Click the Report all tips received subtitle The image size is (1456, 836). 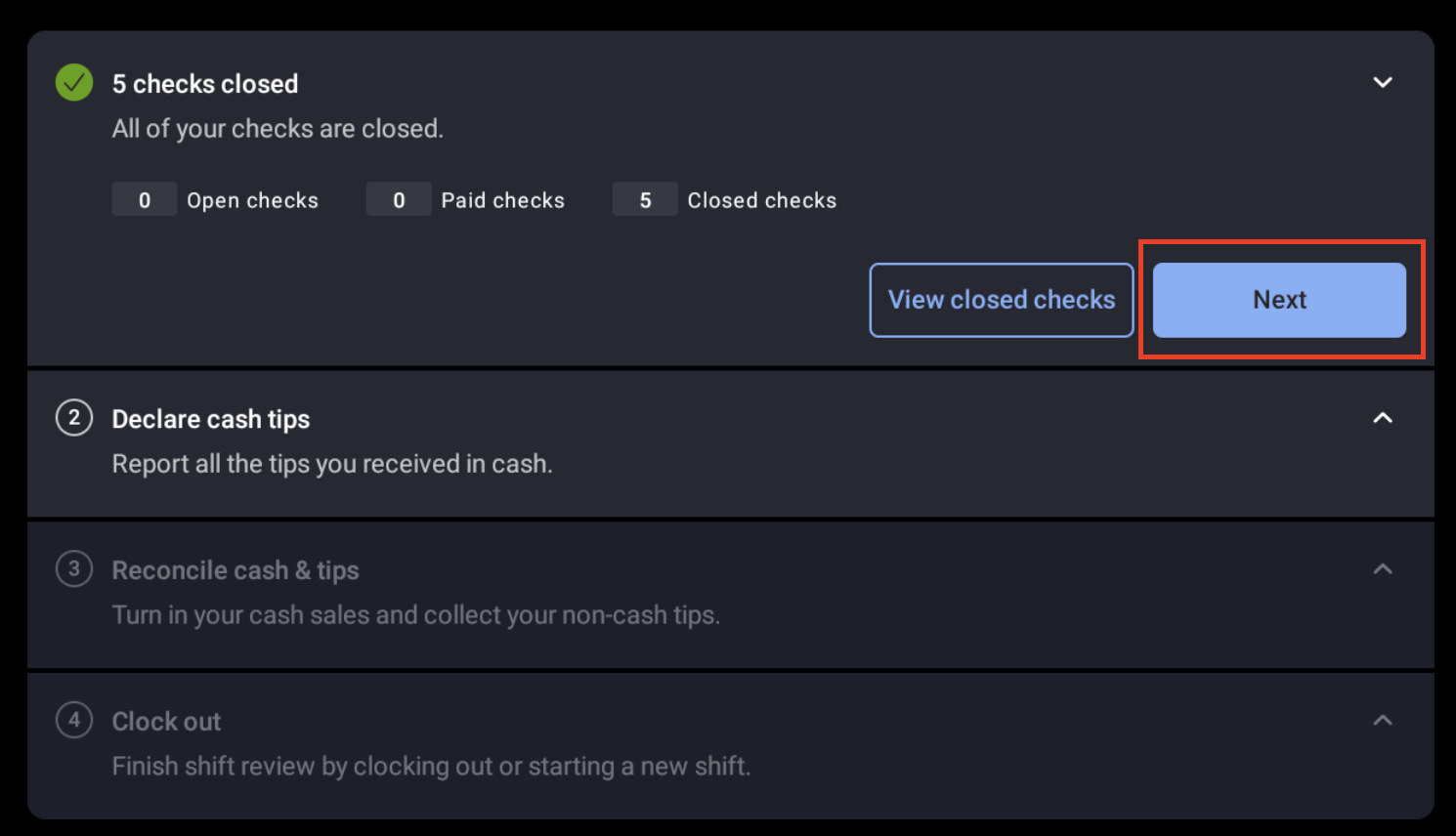(x=331, y=463)
